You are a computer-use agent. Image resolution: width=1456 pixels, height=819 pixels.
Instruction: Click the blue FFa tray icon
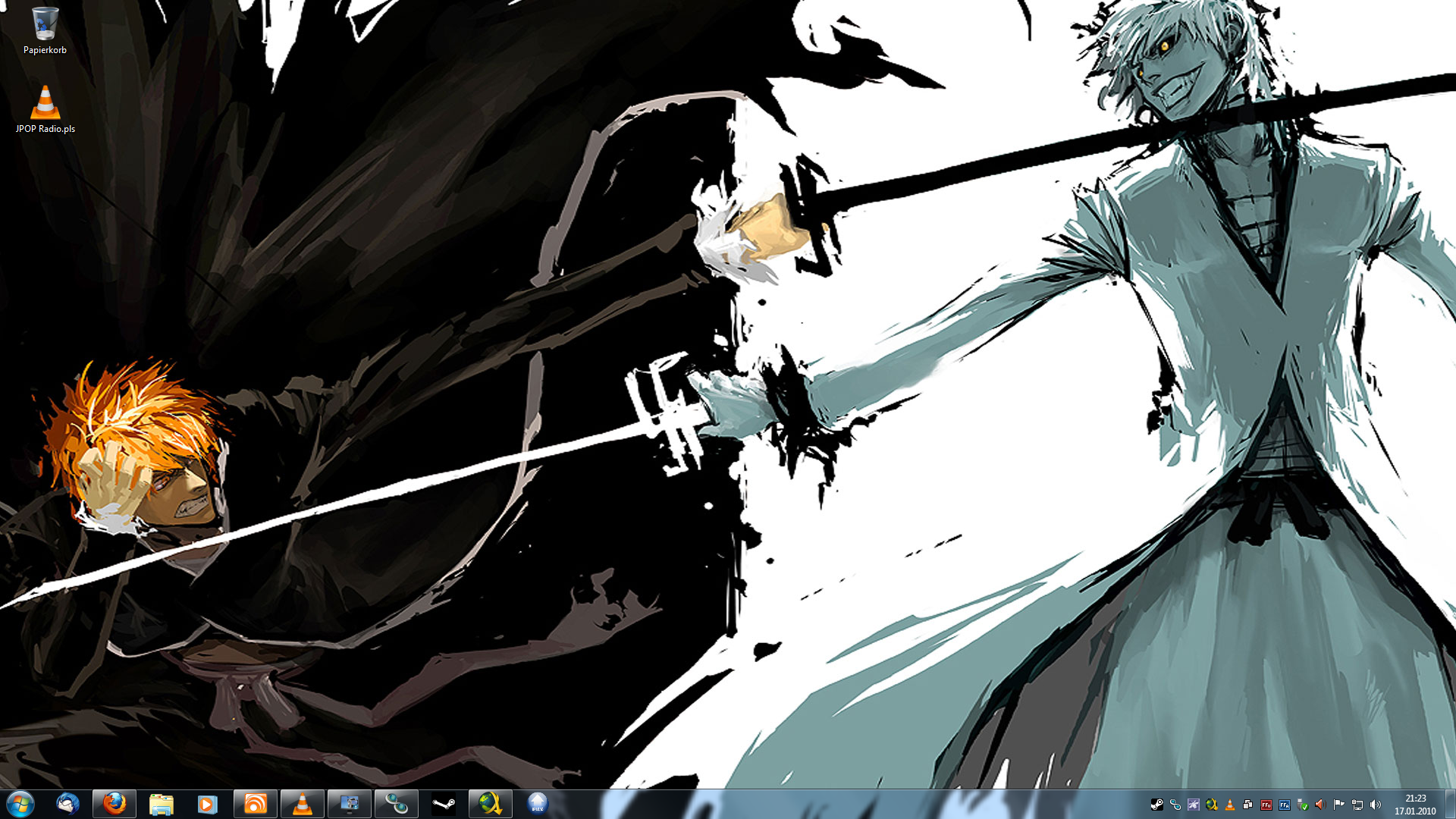[1285, 805]
